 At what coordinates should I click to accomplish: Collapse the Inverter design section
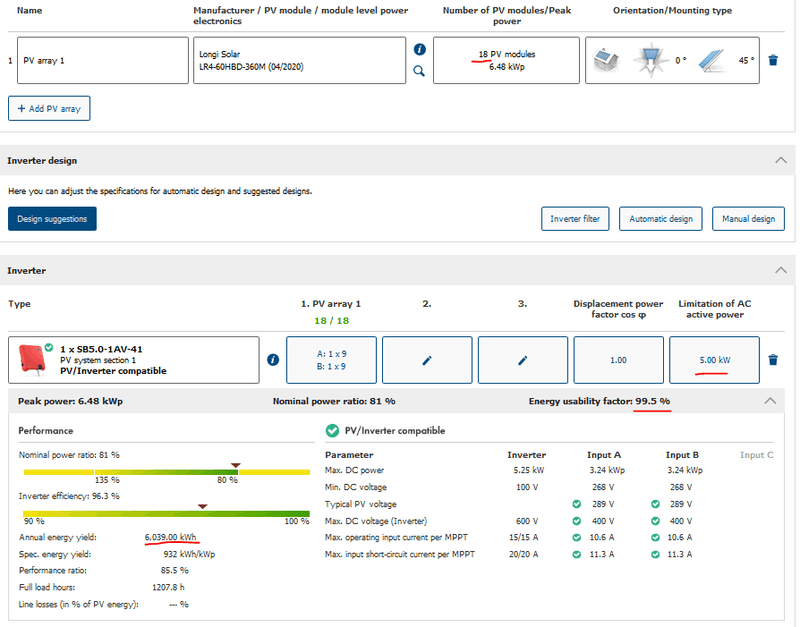tap(780, 160)
